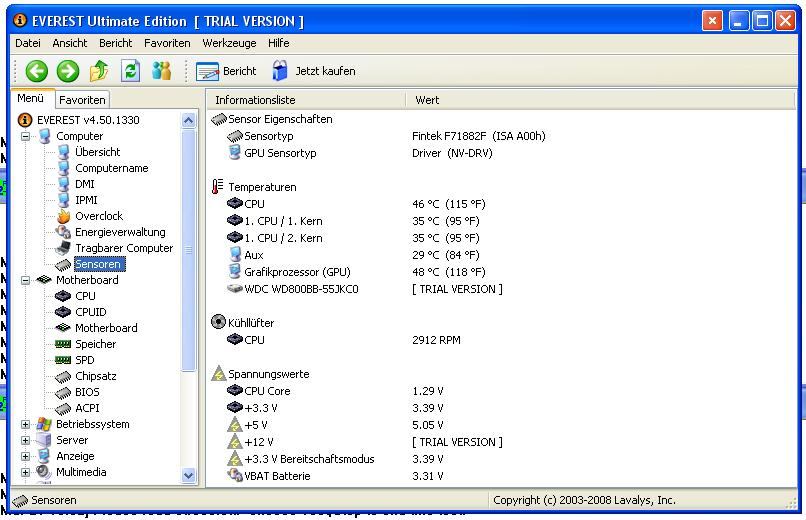
Task: Open the Bericht menu
Action: pos(116,43)
